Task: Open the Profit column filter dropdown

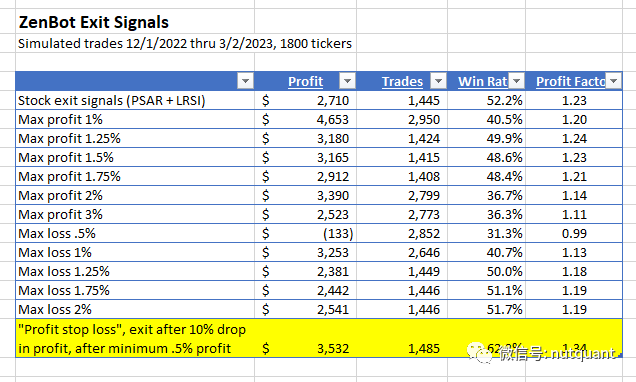Action: coord(347,81)
